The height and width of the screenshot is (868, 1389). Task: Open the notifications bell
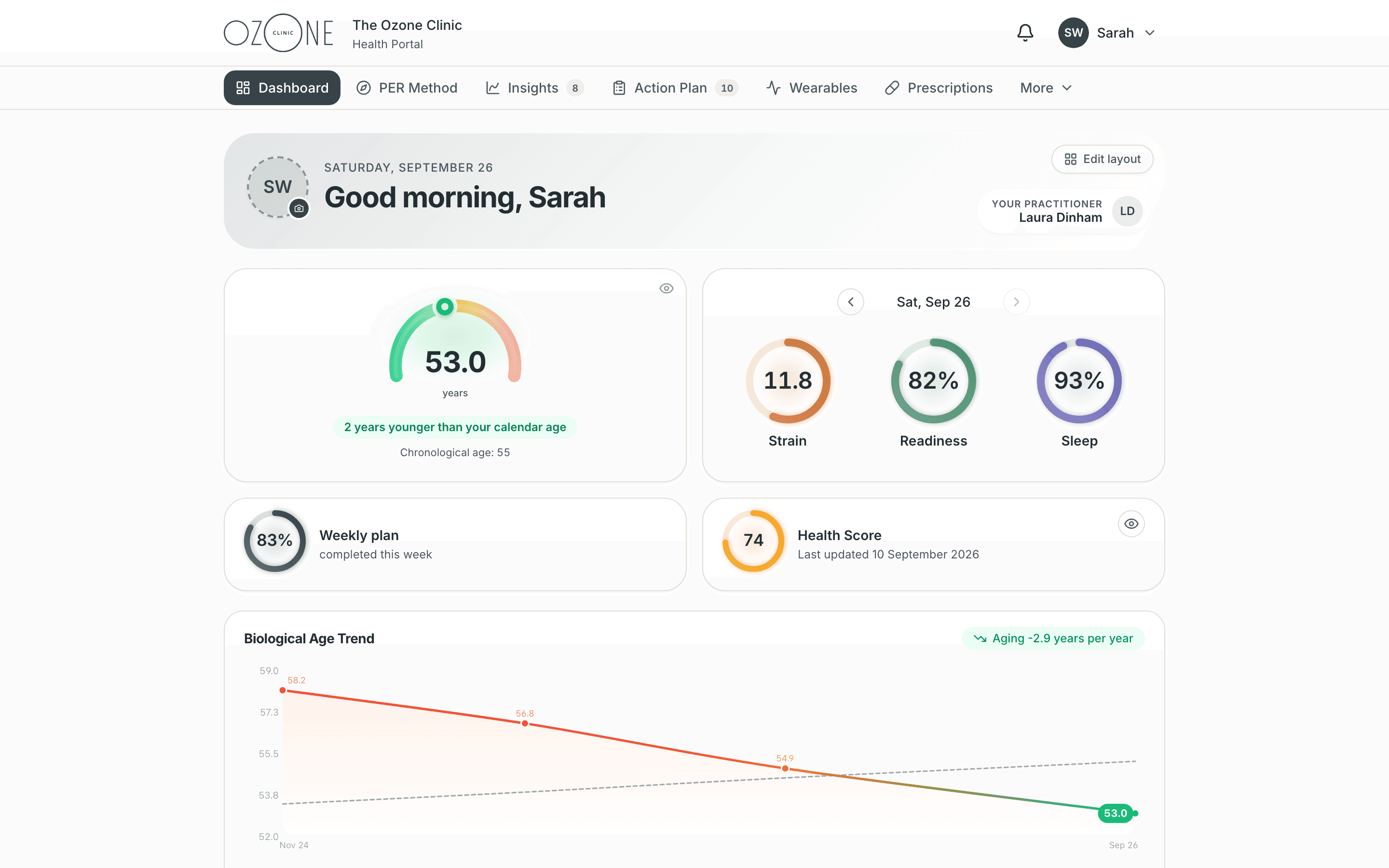click(x=1025, y=33)
